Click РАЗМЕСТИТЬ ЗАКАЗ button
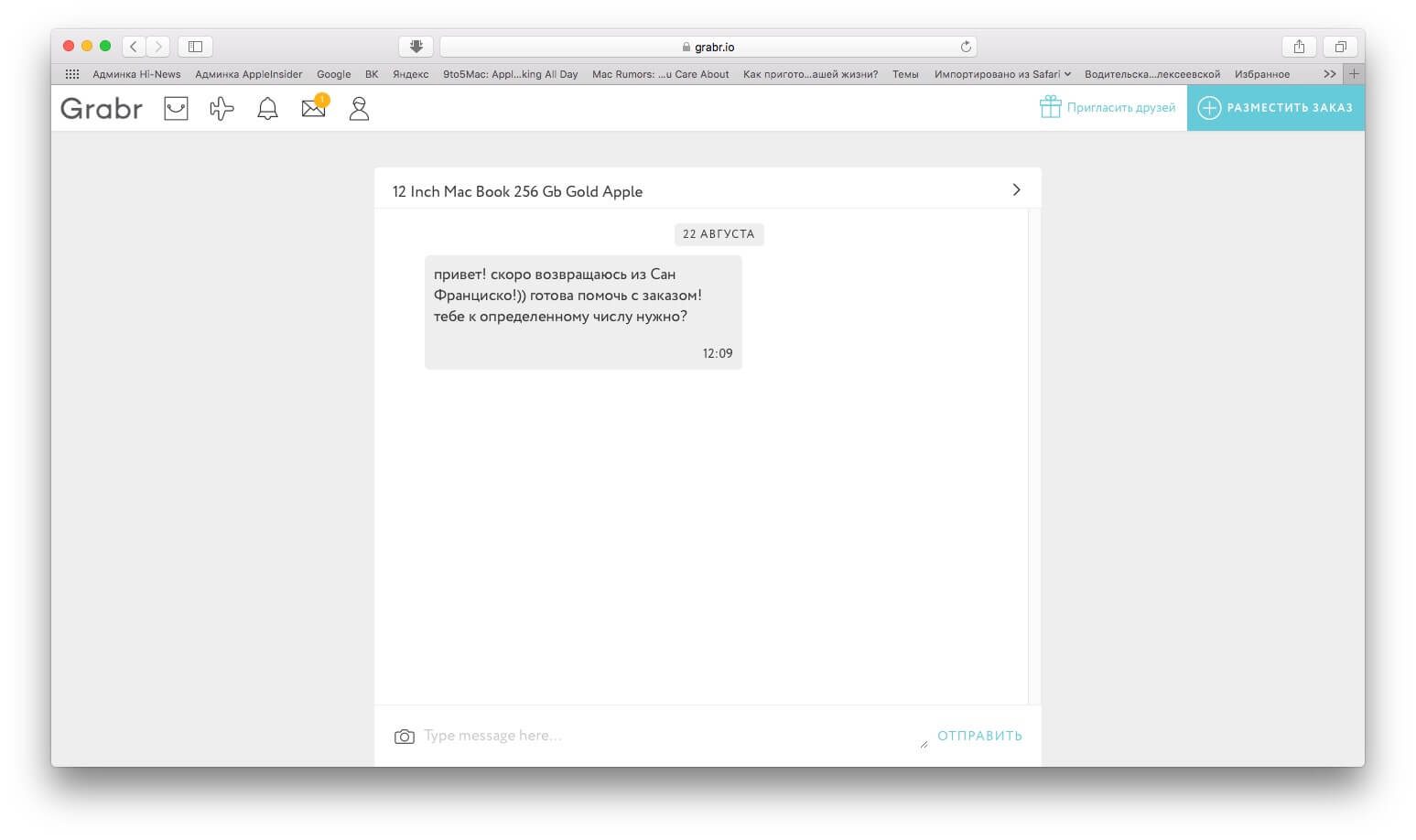The width and height of the screenshot is (1416, 840). click(1275, 108)
